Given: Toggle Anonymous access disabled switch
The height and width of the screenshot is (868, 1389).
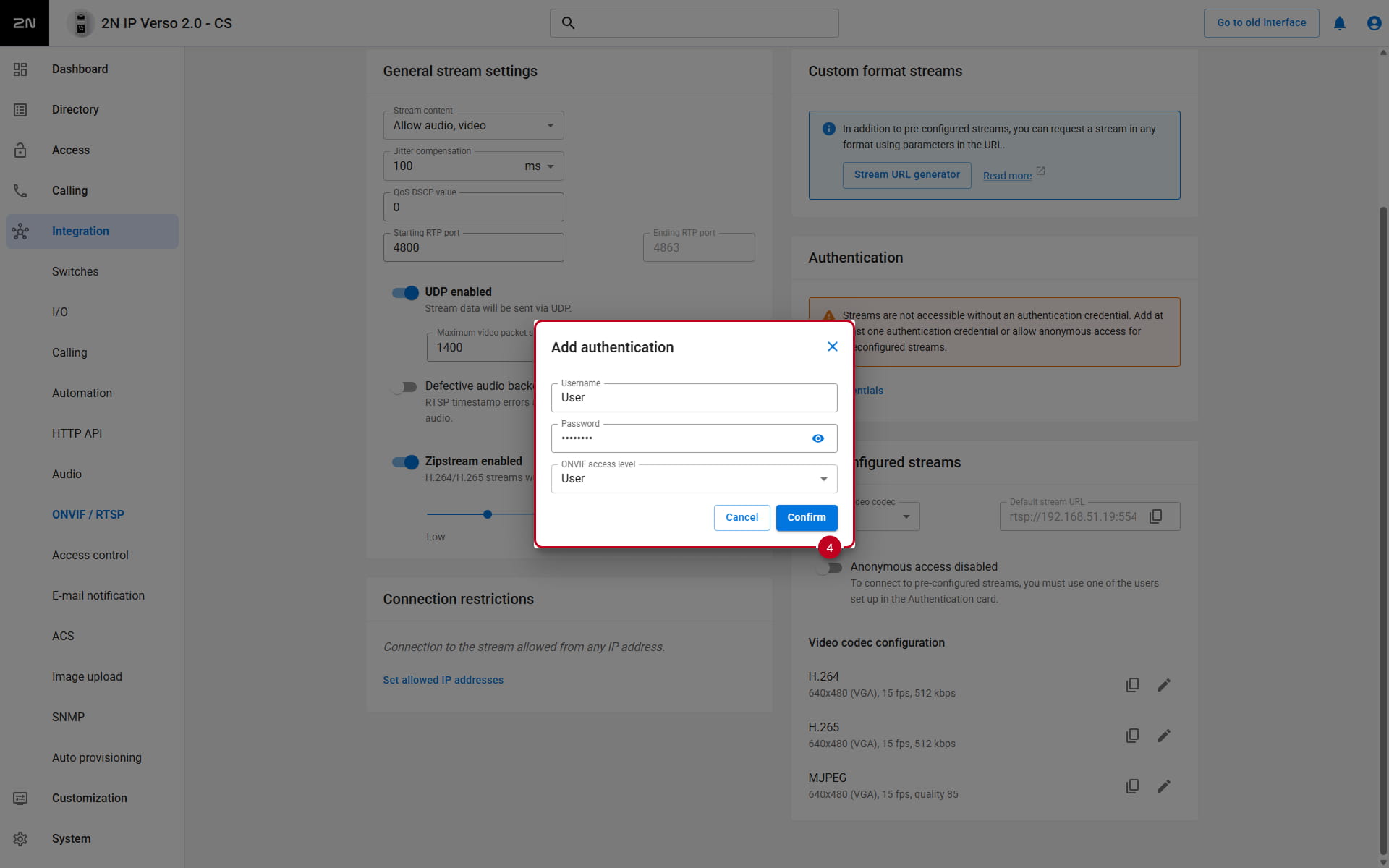Looking at the screenshot, I should (830, 568).
